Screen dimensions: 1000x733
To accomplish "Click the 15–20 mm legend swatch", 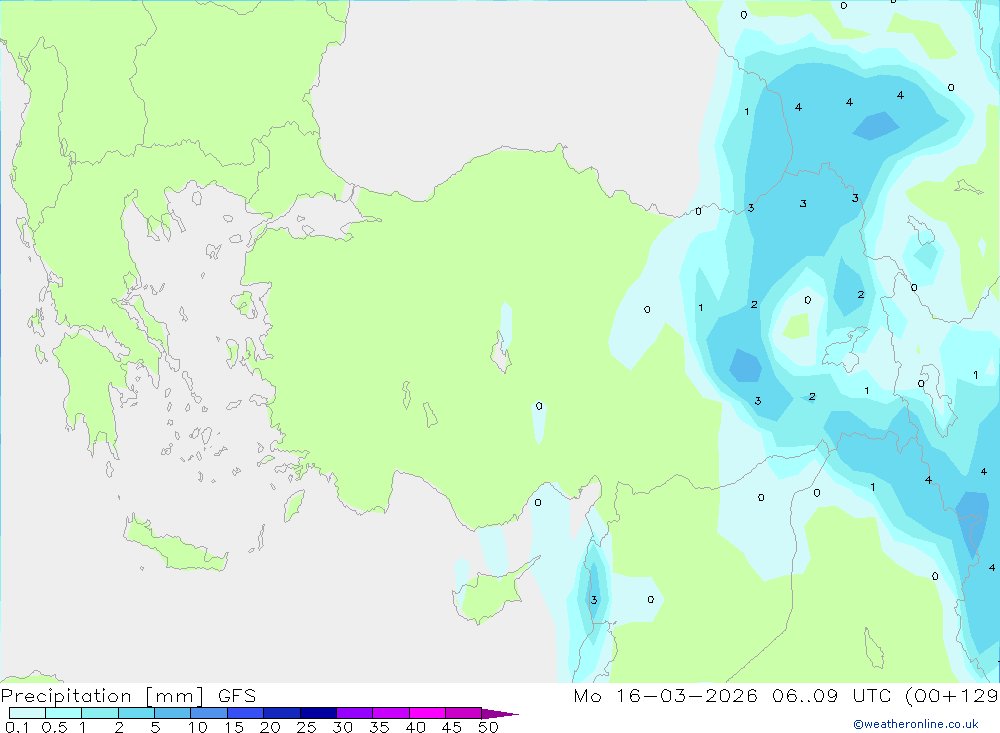I will (246, 713).
